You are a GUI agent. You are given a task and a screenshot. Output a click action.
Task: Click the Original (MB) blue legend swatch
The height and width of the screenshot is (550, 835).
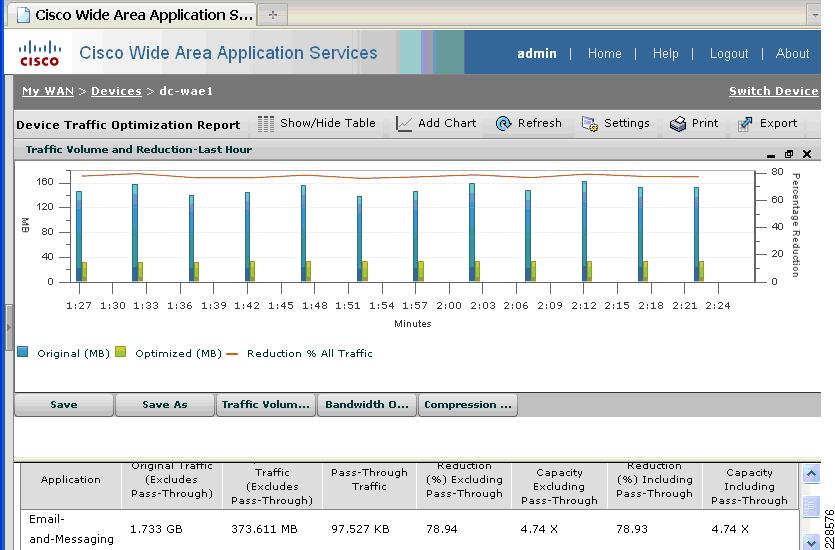(23, 353)
